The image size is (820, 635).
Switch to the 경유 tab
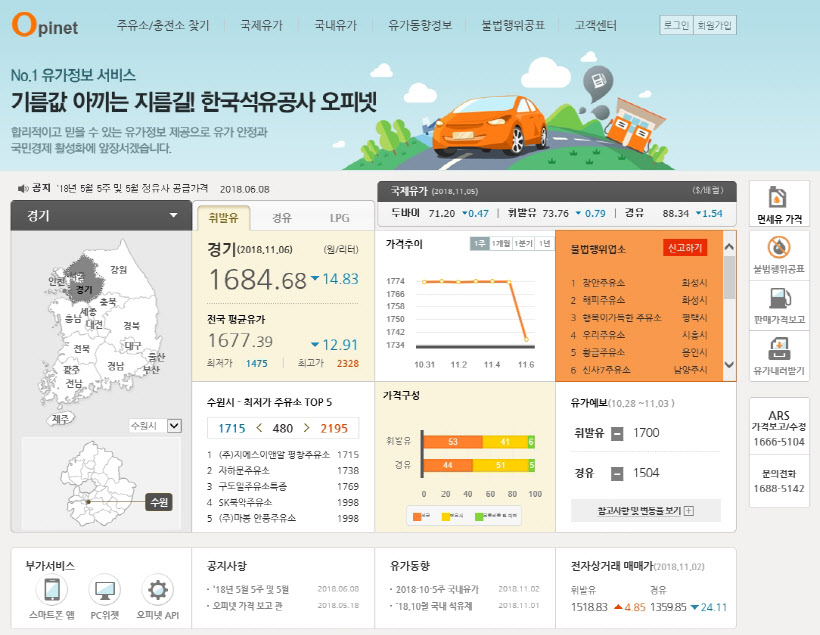(x=282, y=217)
